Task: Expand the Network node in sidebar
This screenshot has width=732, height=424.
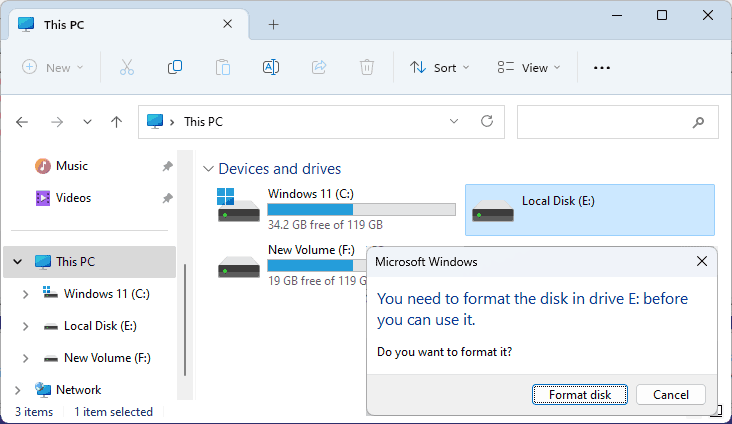Action: coord(17,390)
